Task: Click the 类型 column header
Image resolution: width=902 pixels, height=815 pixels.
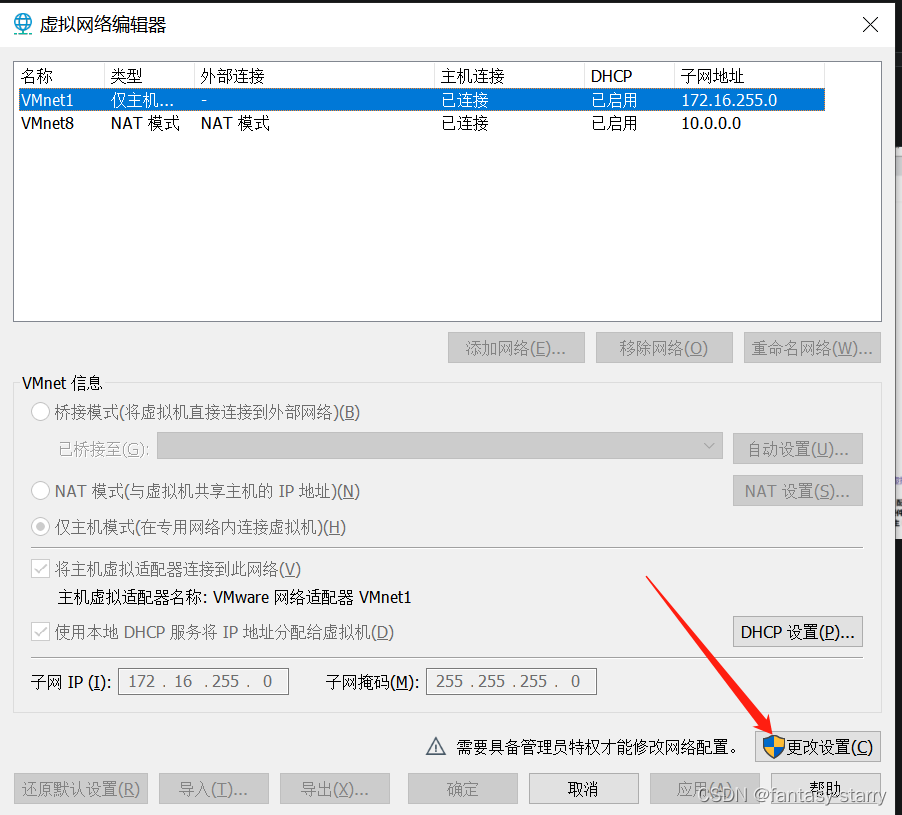Action: pyautogui.click(x=149, y=75)
